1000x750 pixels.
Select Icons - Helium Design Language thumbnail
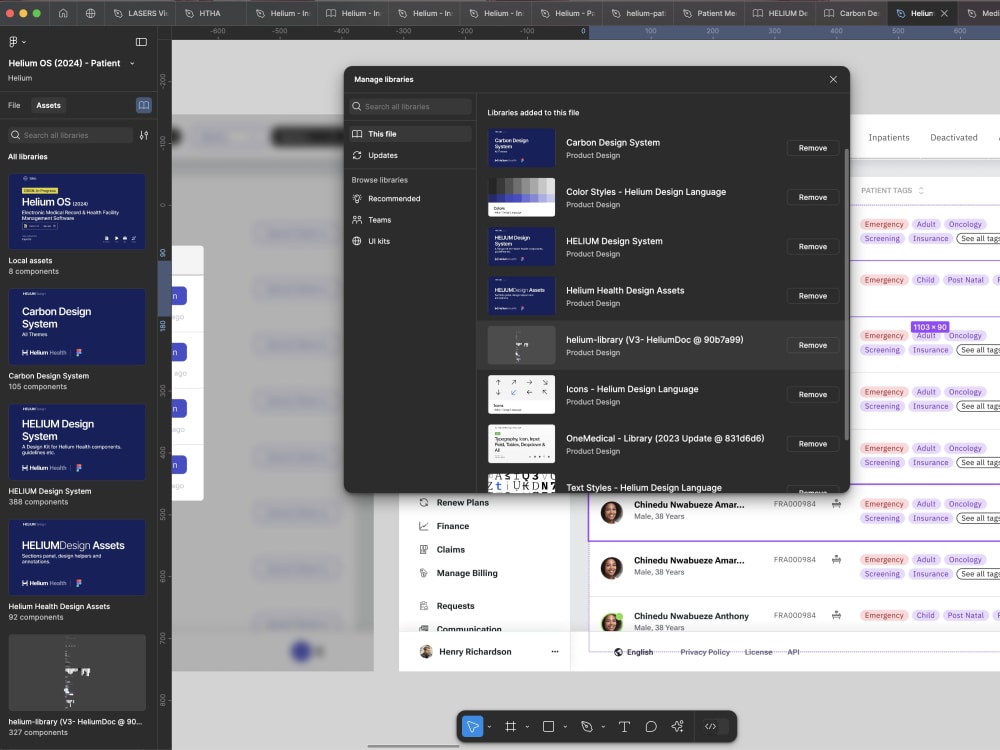coord(521,395)
